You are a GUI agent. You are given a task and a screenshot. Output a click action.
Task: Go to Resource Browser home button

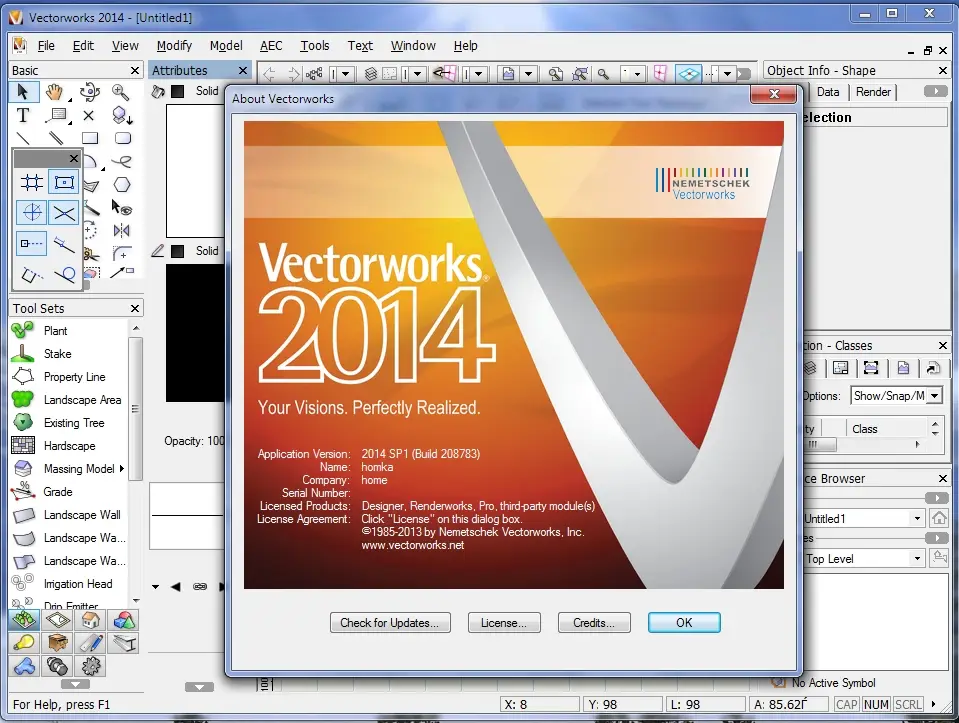click(939, 519)
